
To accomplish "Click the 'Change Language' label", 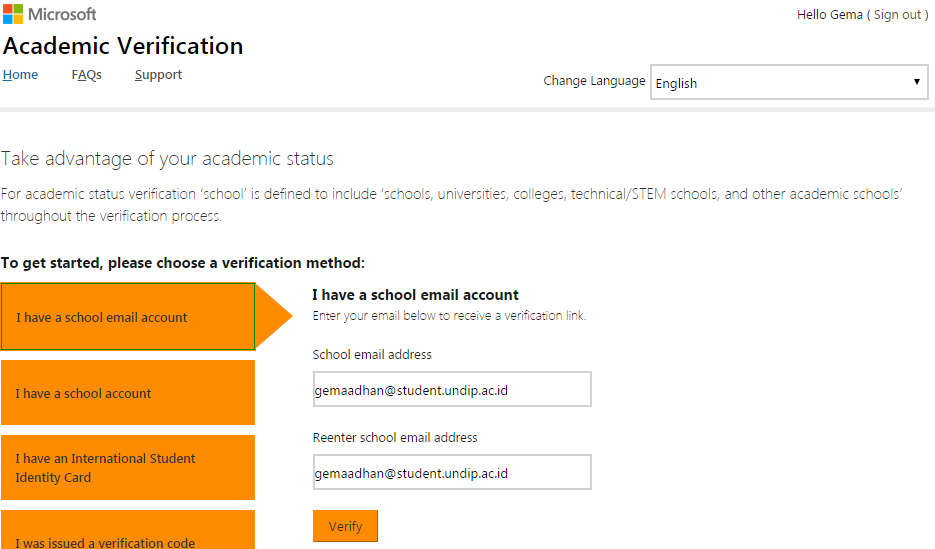I will [x=594, y=80].
